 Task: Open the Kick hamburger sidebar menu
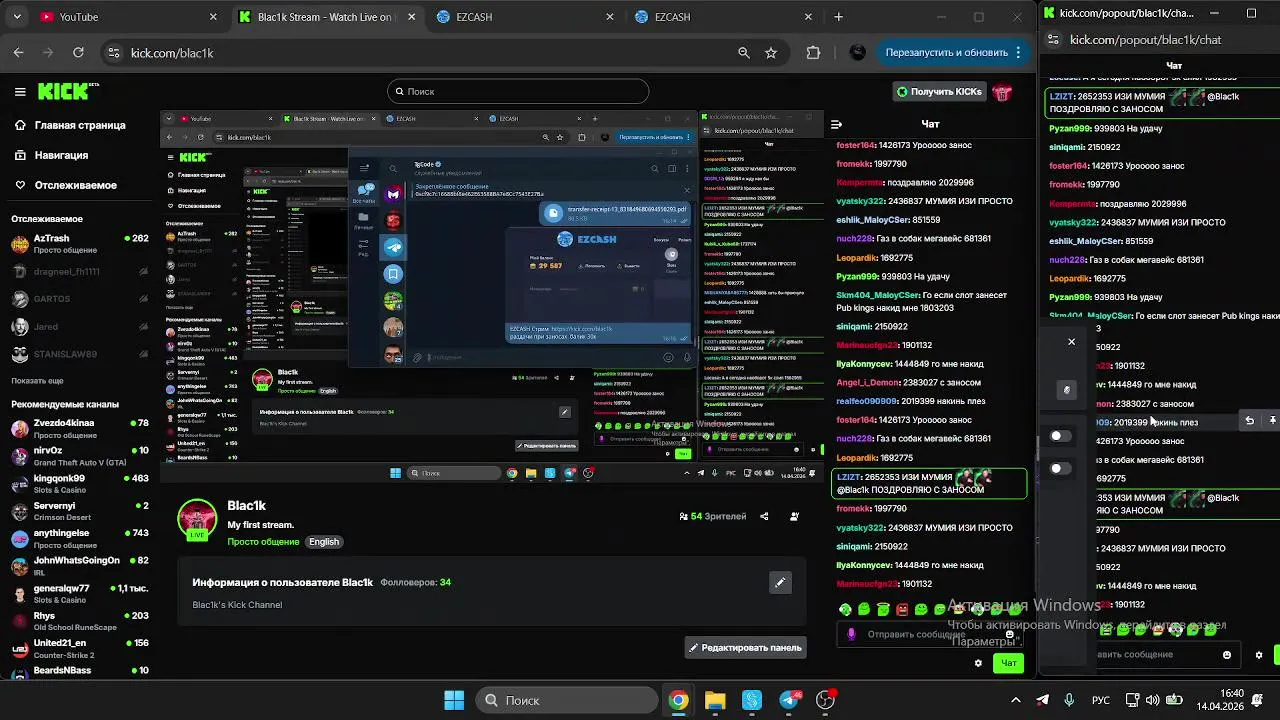tap(20, 91)
